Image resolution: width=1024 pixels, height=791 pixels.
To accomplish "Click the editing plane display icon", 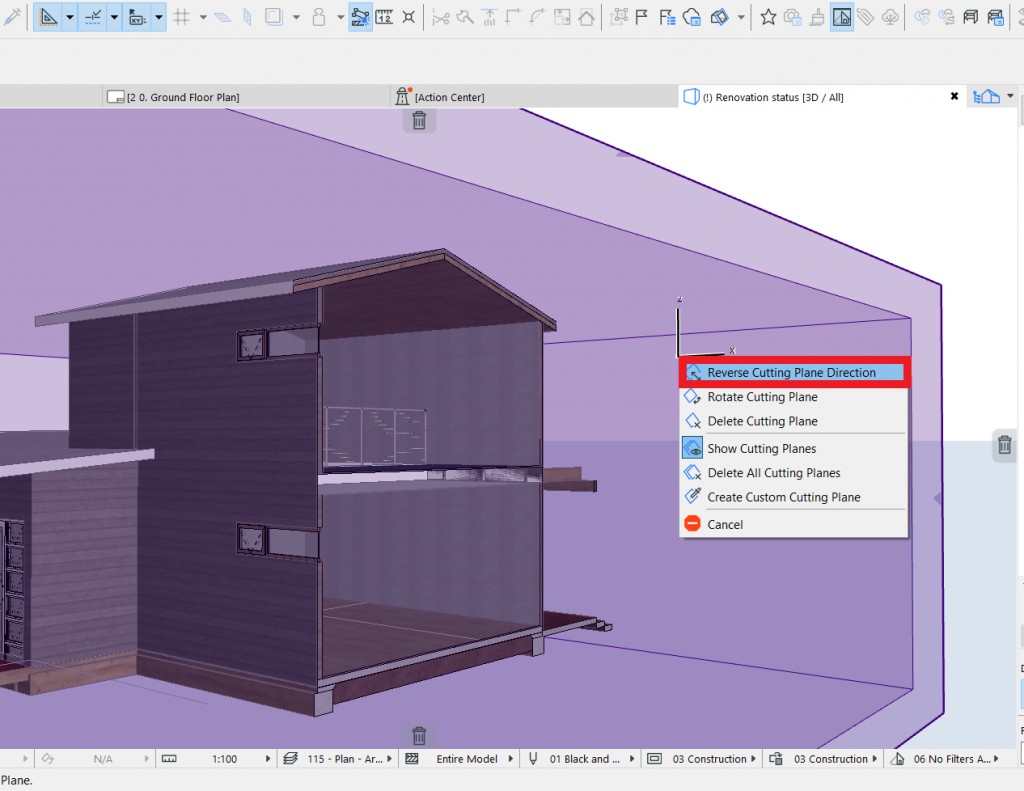I will (223, 17).
